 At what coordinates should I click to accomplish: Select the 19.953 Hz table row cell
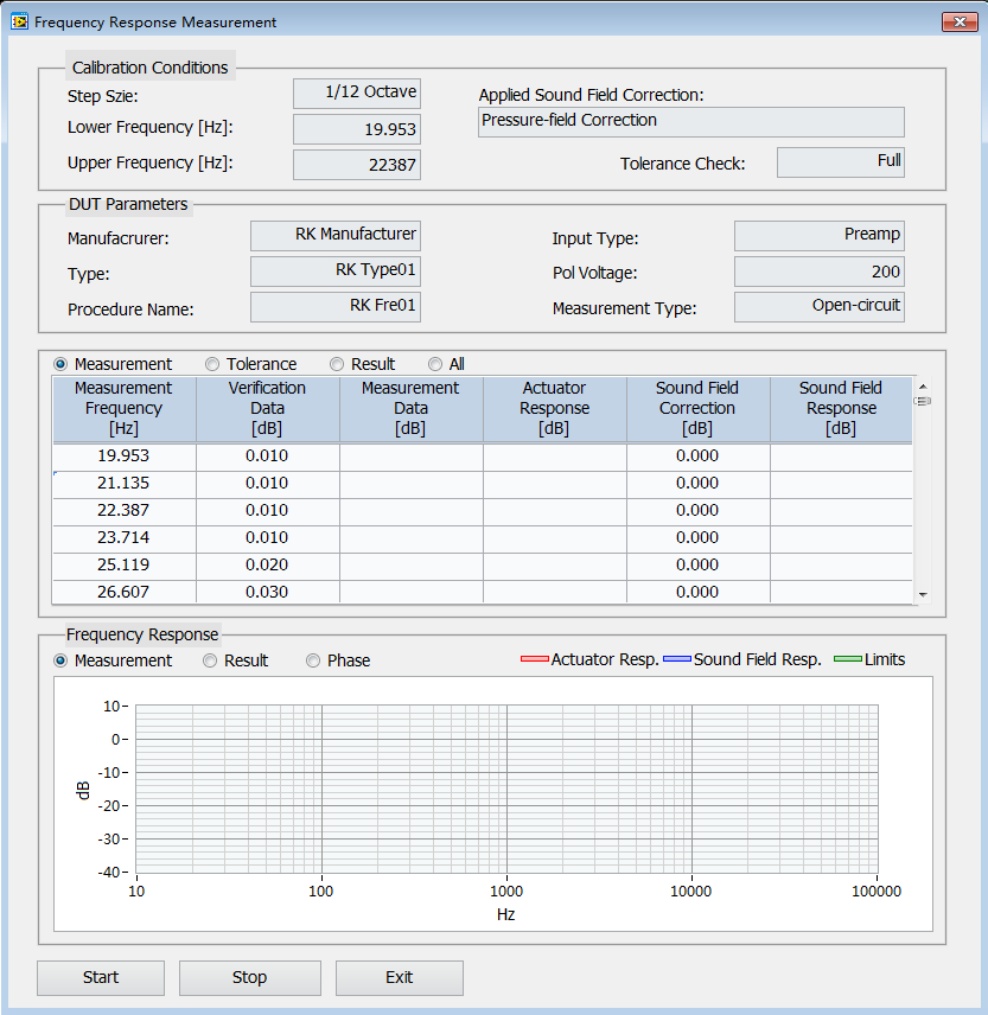coord(123,456)
